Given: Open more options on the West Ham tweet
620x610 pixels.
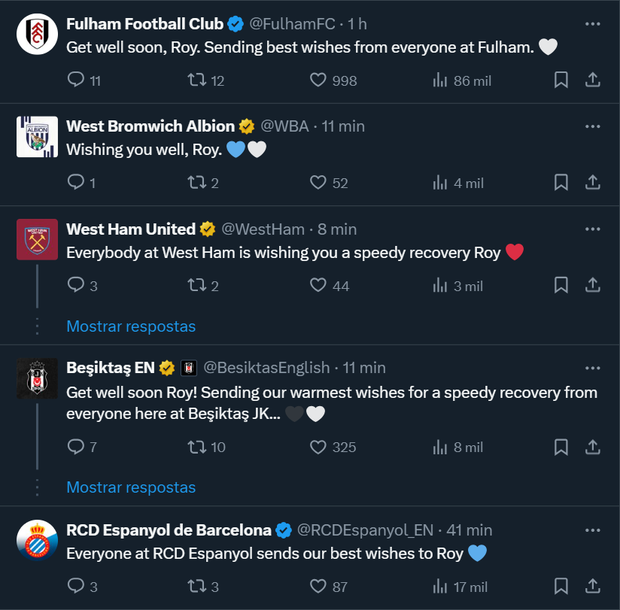Looking at the screenshot, I should (x=592, y=229).
